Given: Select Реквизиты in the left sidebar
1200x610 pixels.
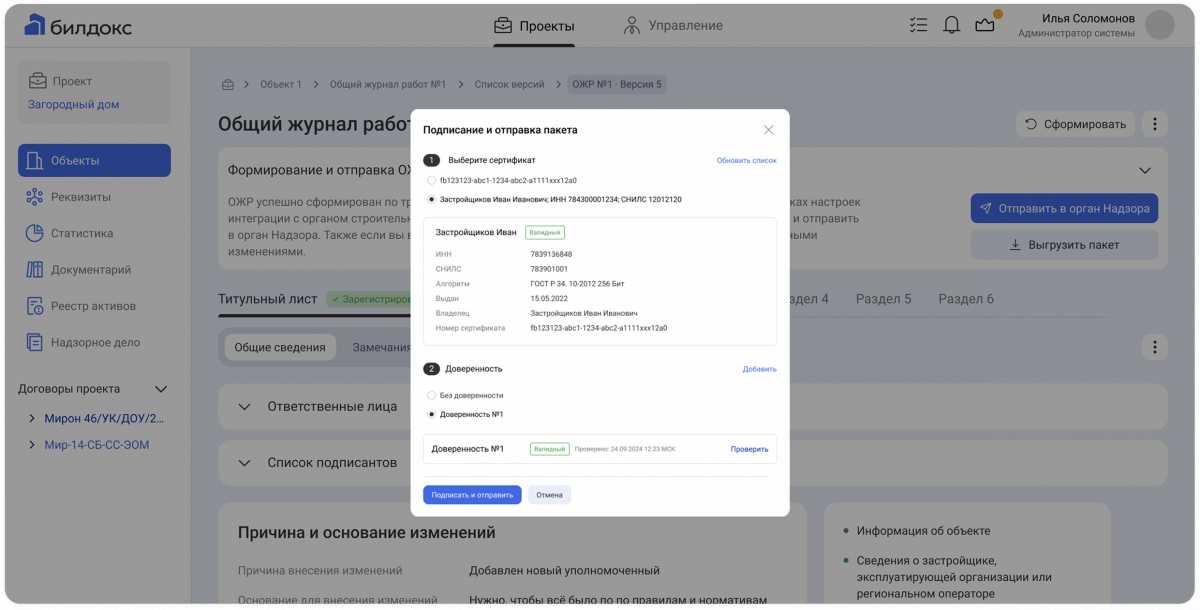Looking at the screenshot, I should coord(92,196).
